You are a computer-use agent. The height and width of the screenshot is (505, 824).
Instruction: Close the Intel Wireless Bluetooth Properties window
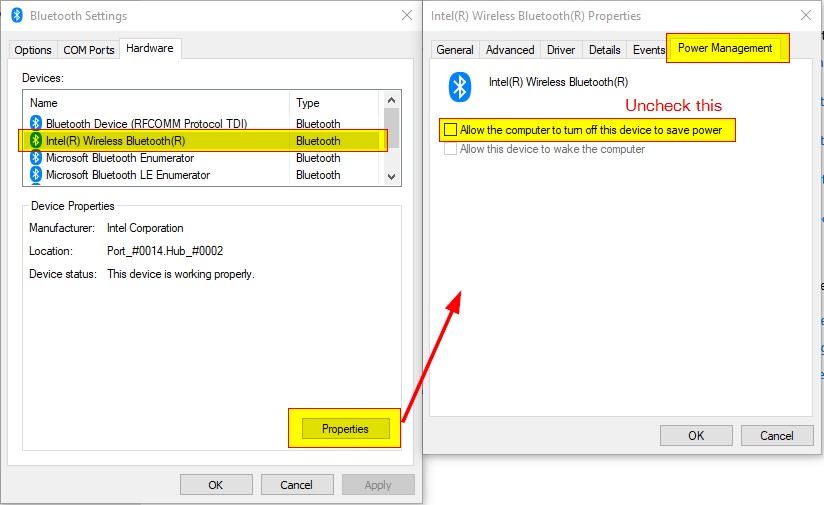pos(806,15)
